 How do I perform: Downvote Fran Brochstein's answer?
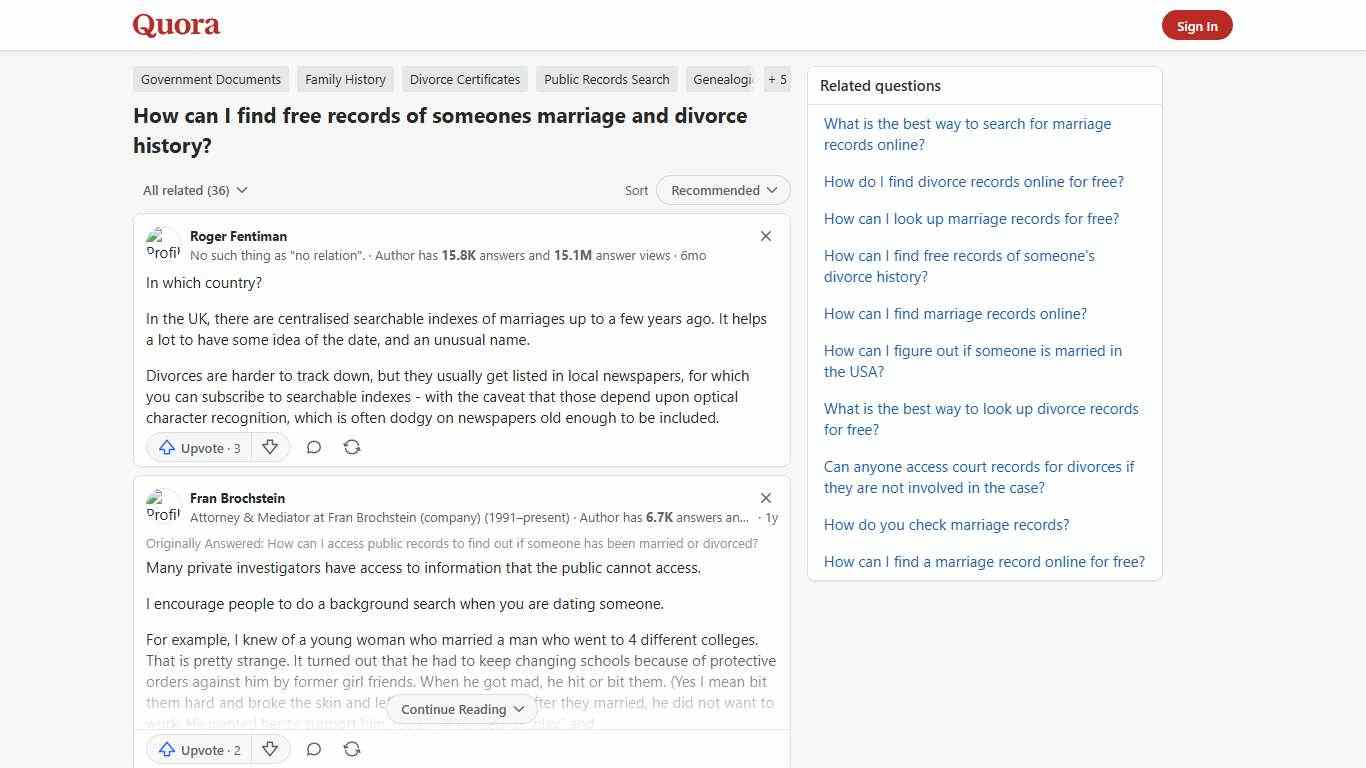[270, 749]
